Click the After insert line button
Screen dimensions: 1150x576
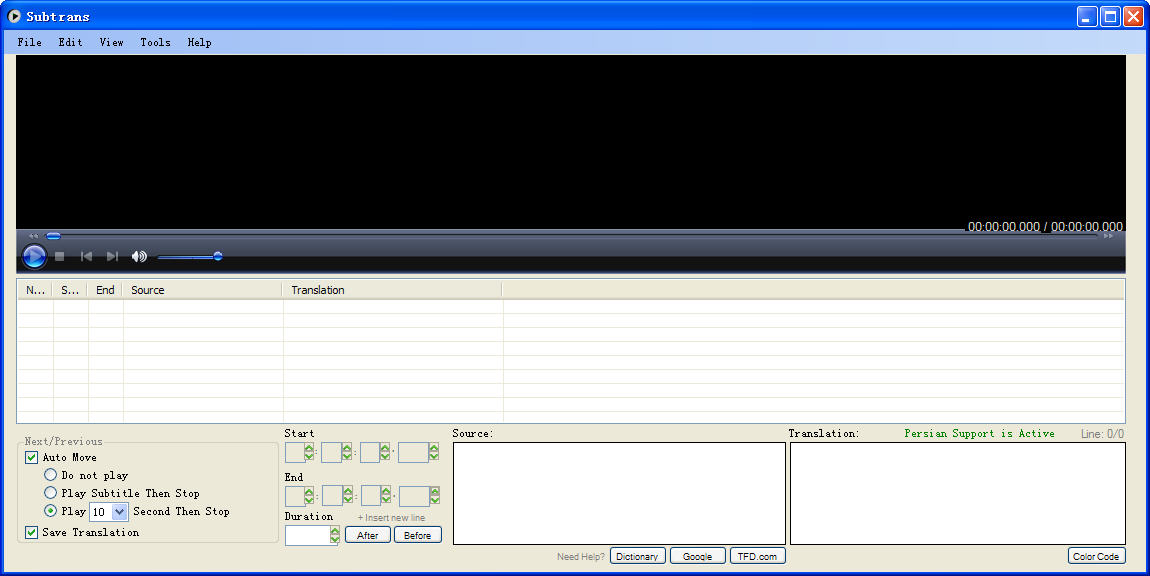367,535
